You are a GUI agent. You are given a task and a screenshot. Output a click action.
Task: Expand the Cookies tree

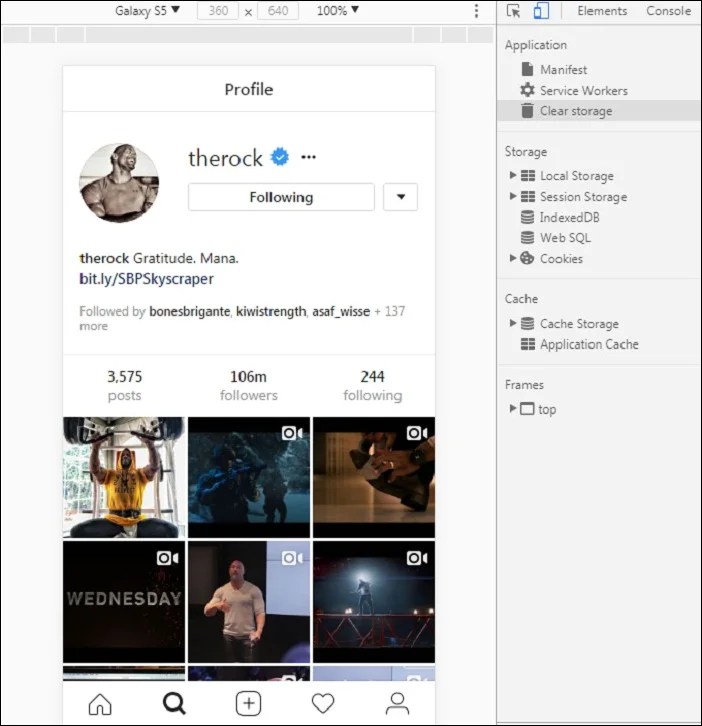tap(513, 258)
